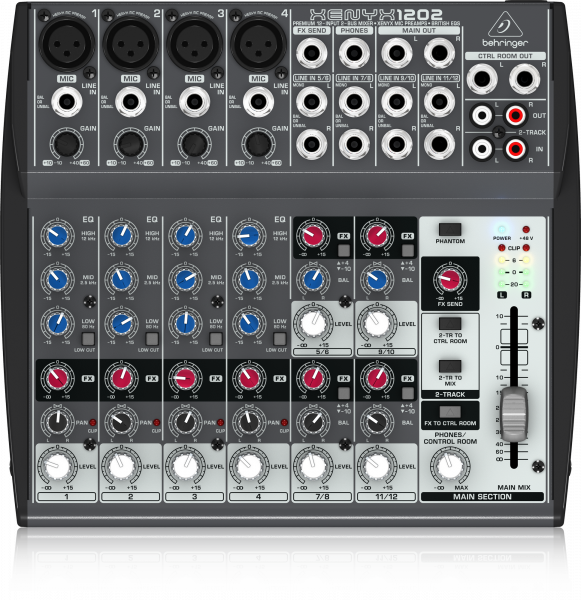This screenshot has width=581, height=600.
Task: Toggle +4/-10 level button on channel 5/6
Action: (344, 251)
